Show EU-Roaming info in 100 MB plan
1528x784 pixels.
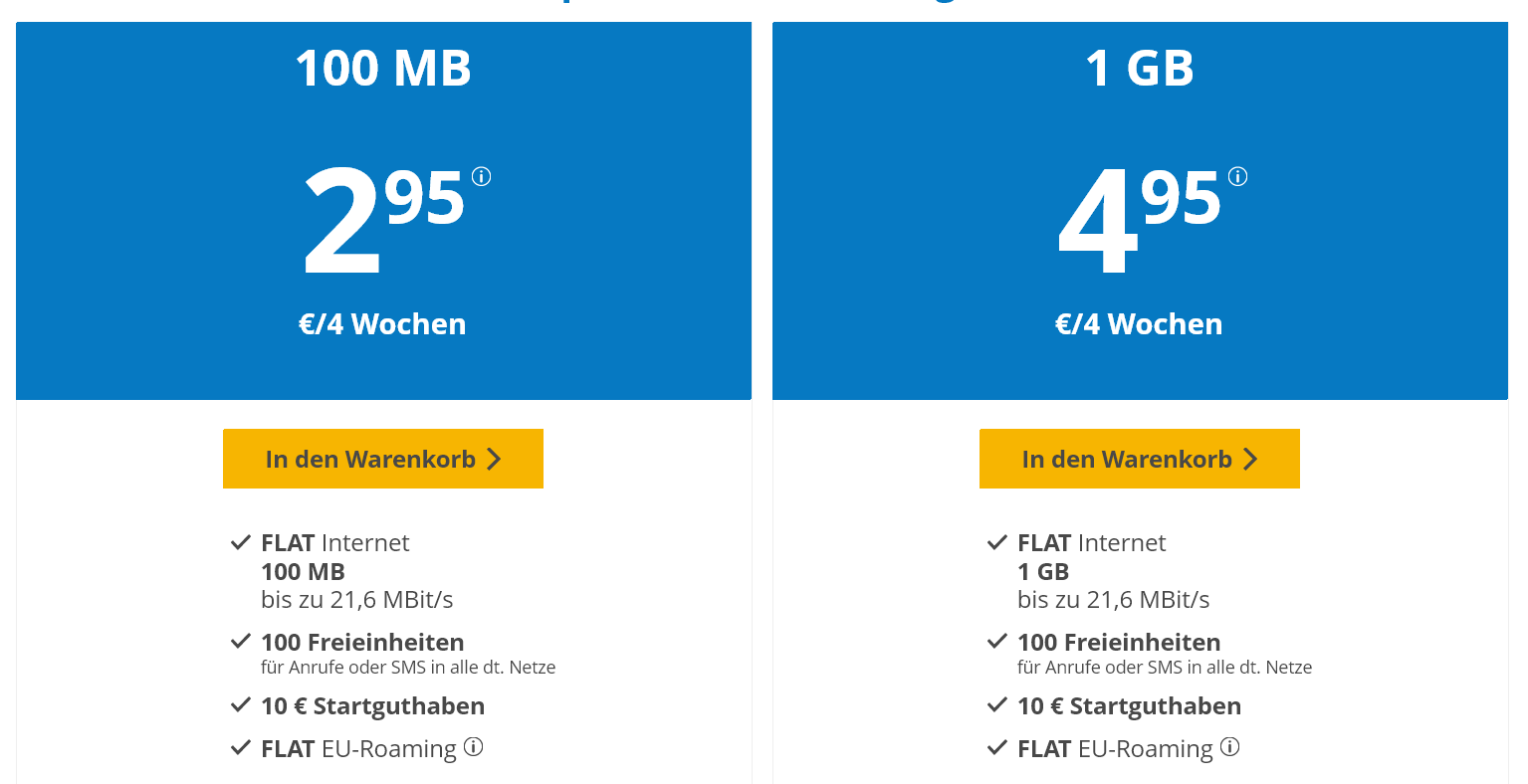pos(474,746)
